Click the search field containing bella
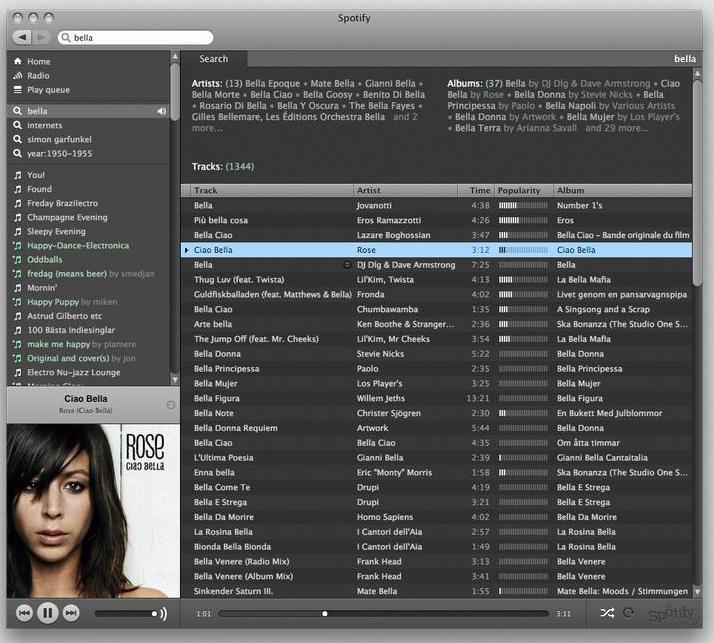 click(136, 37)
